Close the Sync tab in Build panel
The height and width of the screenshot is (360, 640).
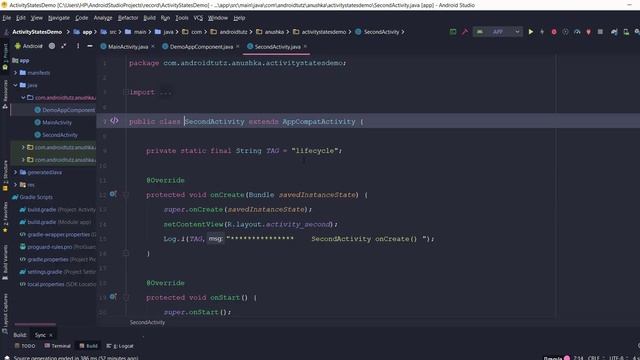point(51,335)
